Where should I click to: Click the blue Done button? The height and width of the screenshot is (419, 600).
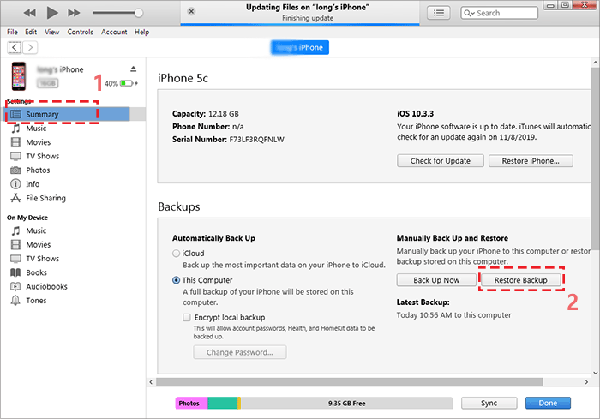click(548, 403)
